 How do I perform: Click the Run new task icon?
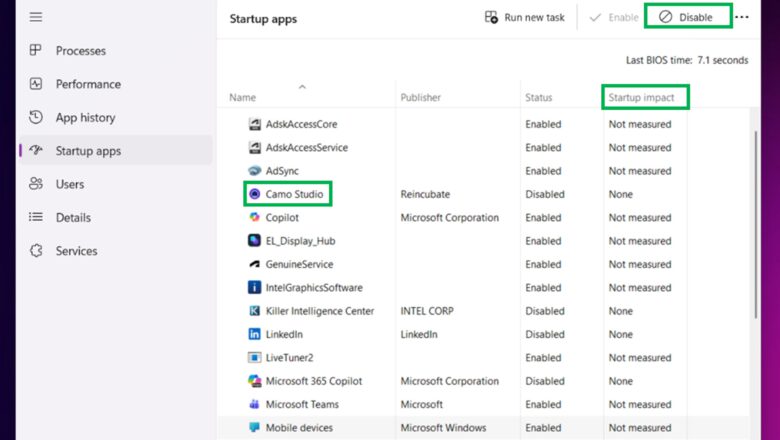(491, 17)
